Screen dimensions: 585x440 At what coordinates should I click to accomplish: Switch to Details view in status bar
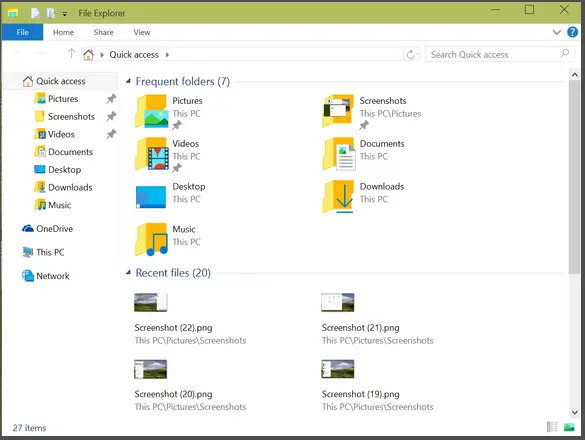pos(552,427)
